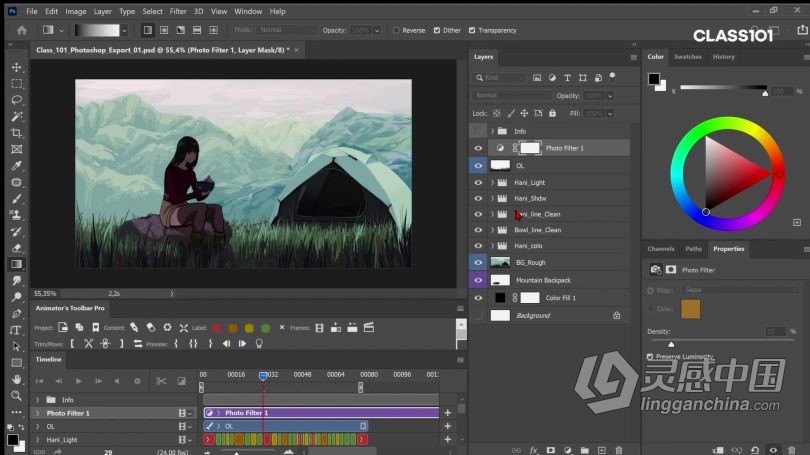Open the Filter menu

point(178,11)
